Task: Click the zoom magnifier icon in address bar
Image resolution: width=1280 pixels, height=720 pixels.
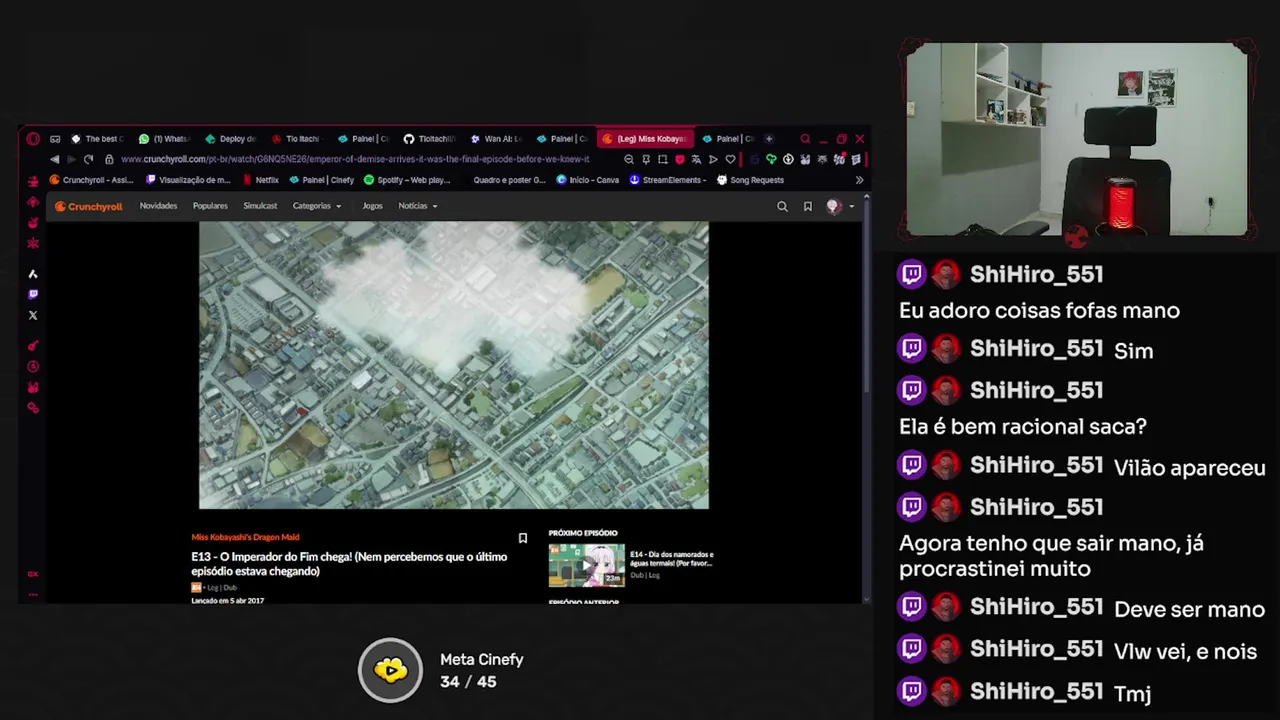Action: click(x=629, y=159)
